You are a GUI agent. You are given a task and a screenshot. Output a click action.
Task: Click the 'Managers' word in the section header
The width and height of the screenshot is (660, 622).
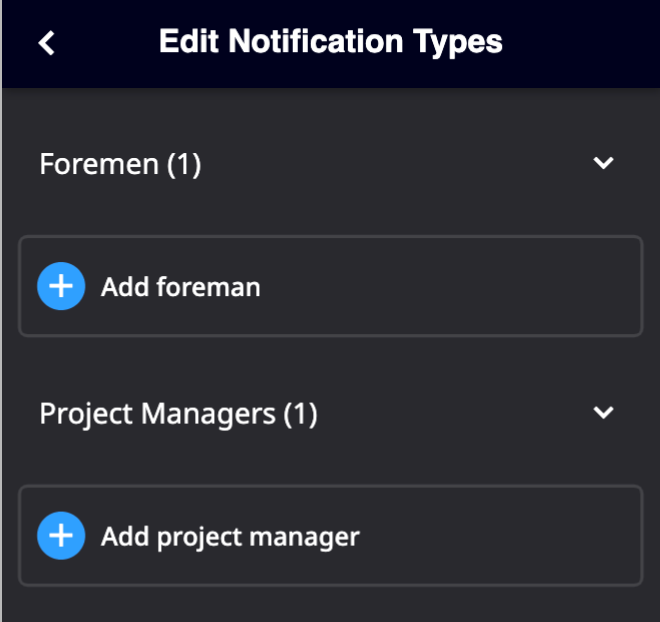point(208,414)
